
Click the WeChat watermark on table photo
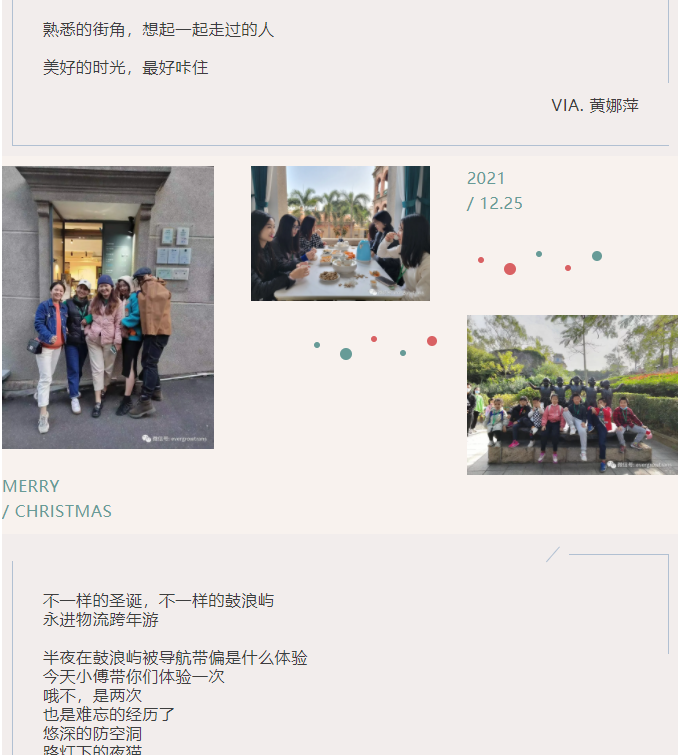click(x=396, y=291)
